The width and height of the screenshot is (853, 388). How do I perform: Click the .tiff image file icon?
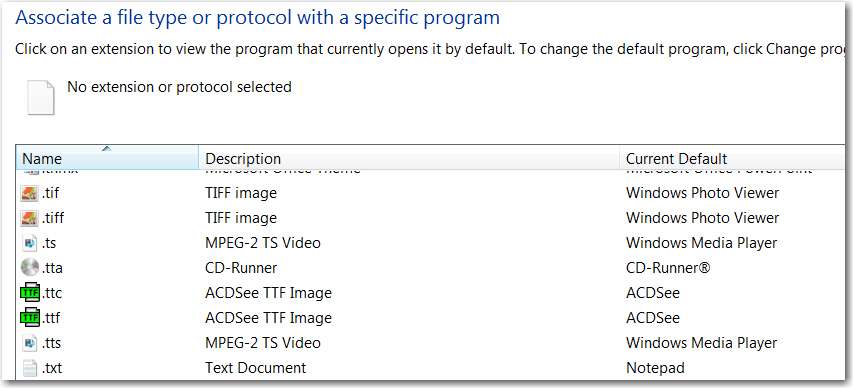29,218
